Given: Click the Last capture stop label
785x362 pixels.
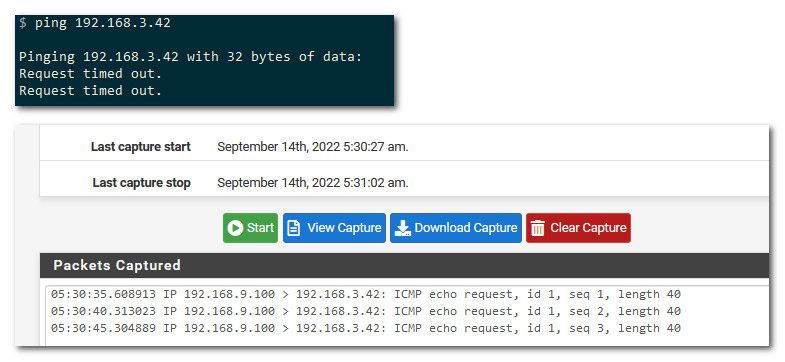Looking at the screenshot, I should [142, 183].
